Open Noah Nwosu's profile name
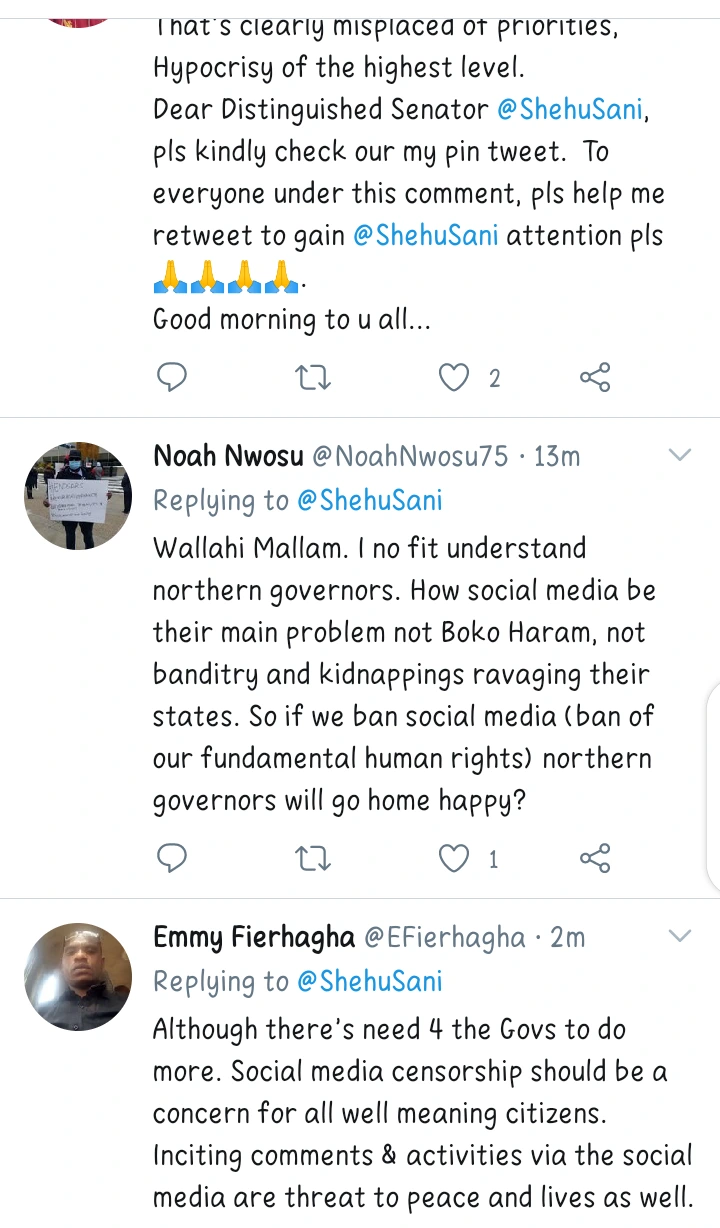The height and width of the screenshot is (1228, 720). pos(228,457)
